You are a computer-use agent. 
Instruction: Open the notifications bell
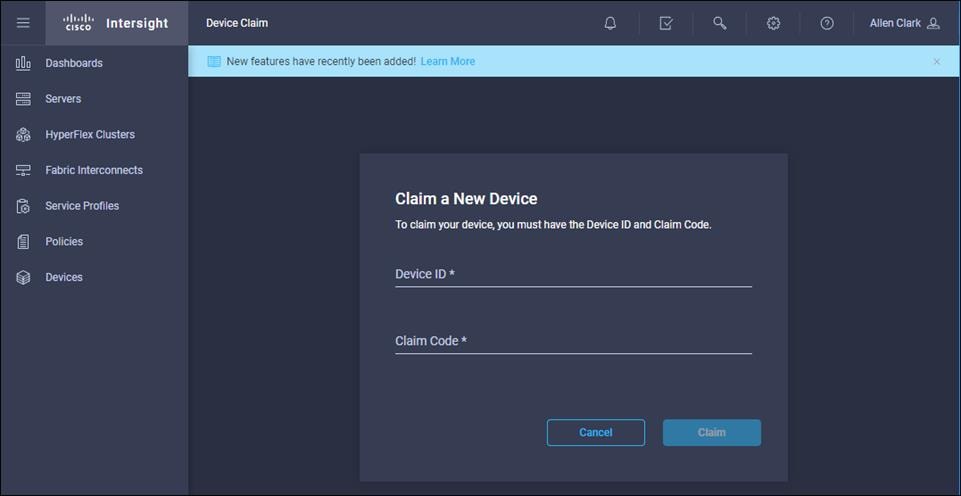tap(610, 23)
